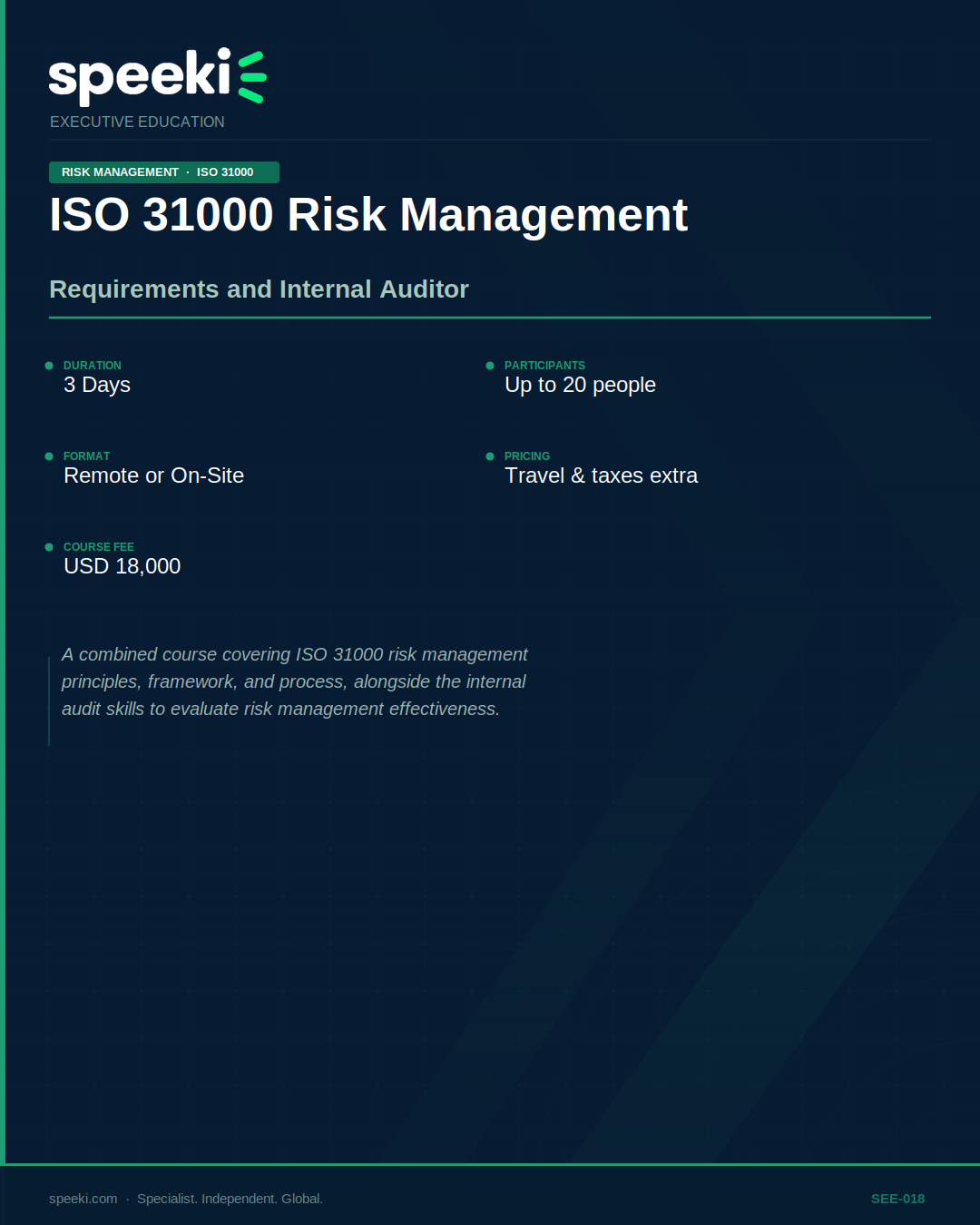The image size is (980, 1225).
Task: Click the bullet icon next to FORMAT
Action: click(49, 456)
